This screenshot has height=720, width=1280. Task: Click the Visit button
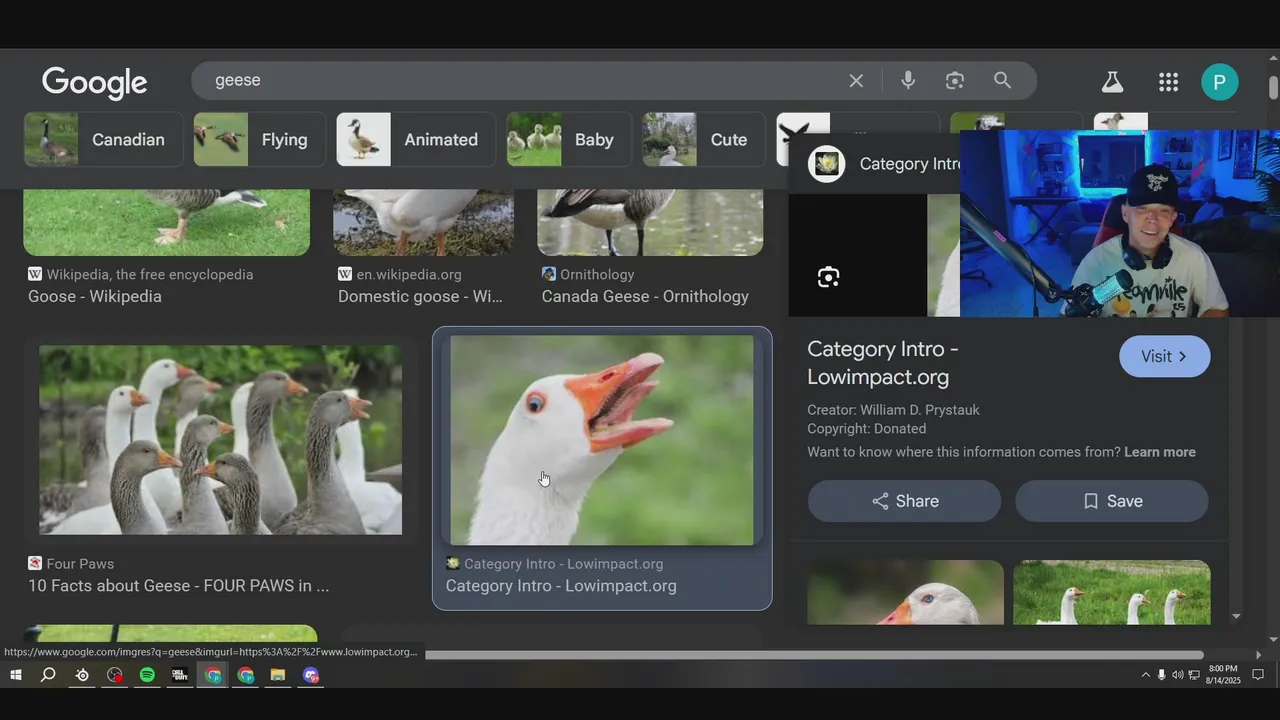(x=1164, y=356)
